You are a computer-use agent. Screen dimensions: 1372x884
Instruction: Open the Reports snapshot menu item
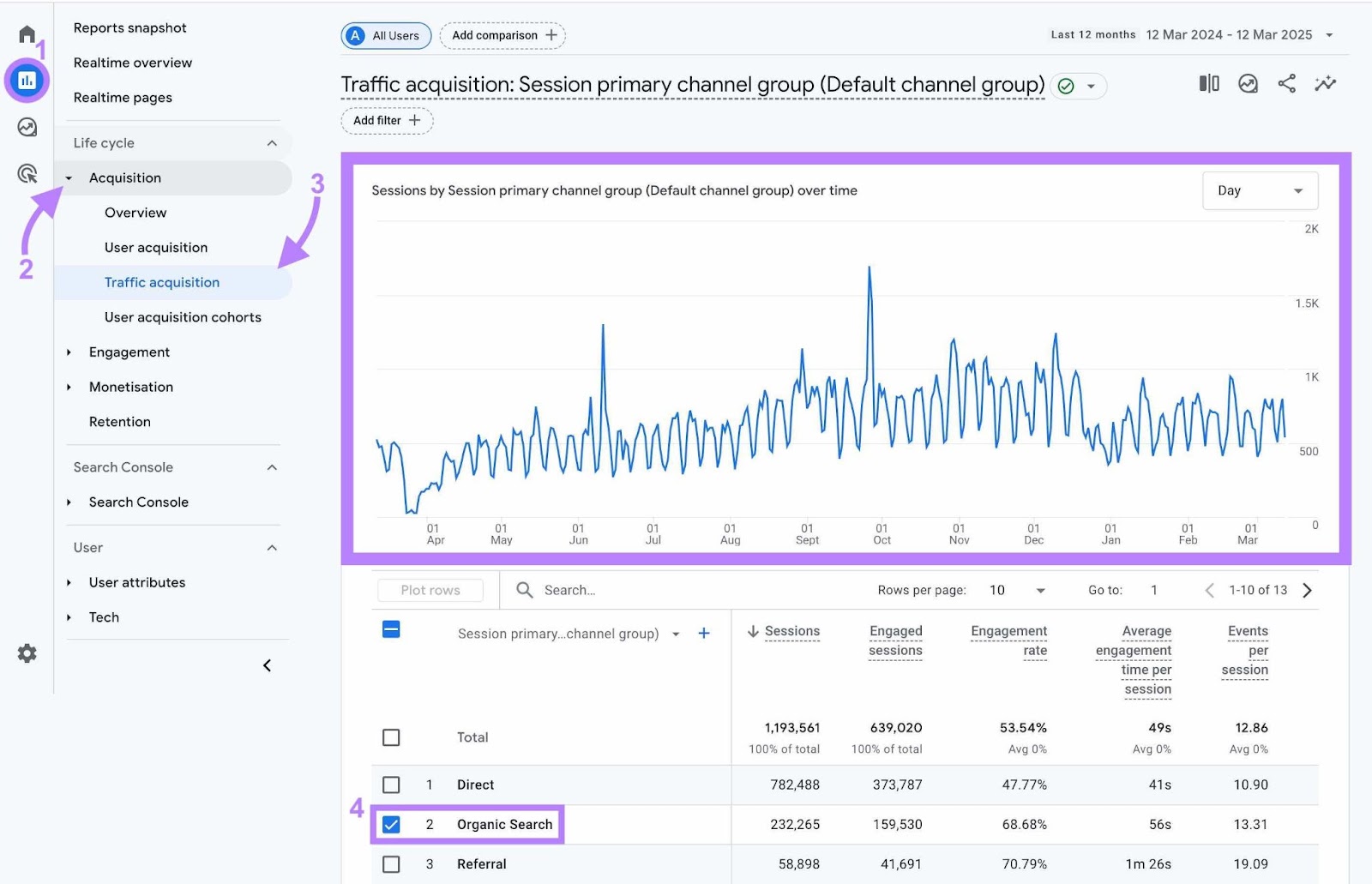[x=130, y=27]
